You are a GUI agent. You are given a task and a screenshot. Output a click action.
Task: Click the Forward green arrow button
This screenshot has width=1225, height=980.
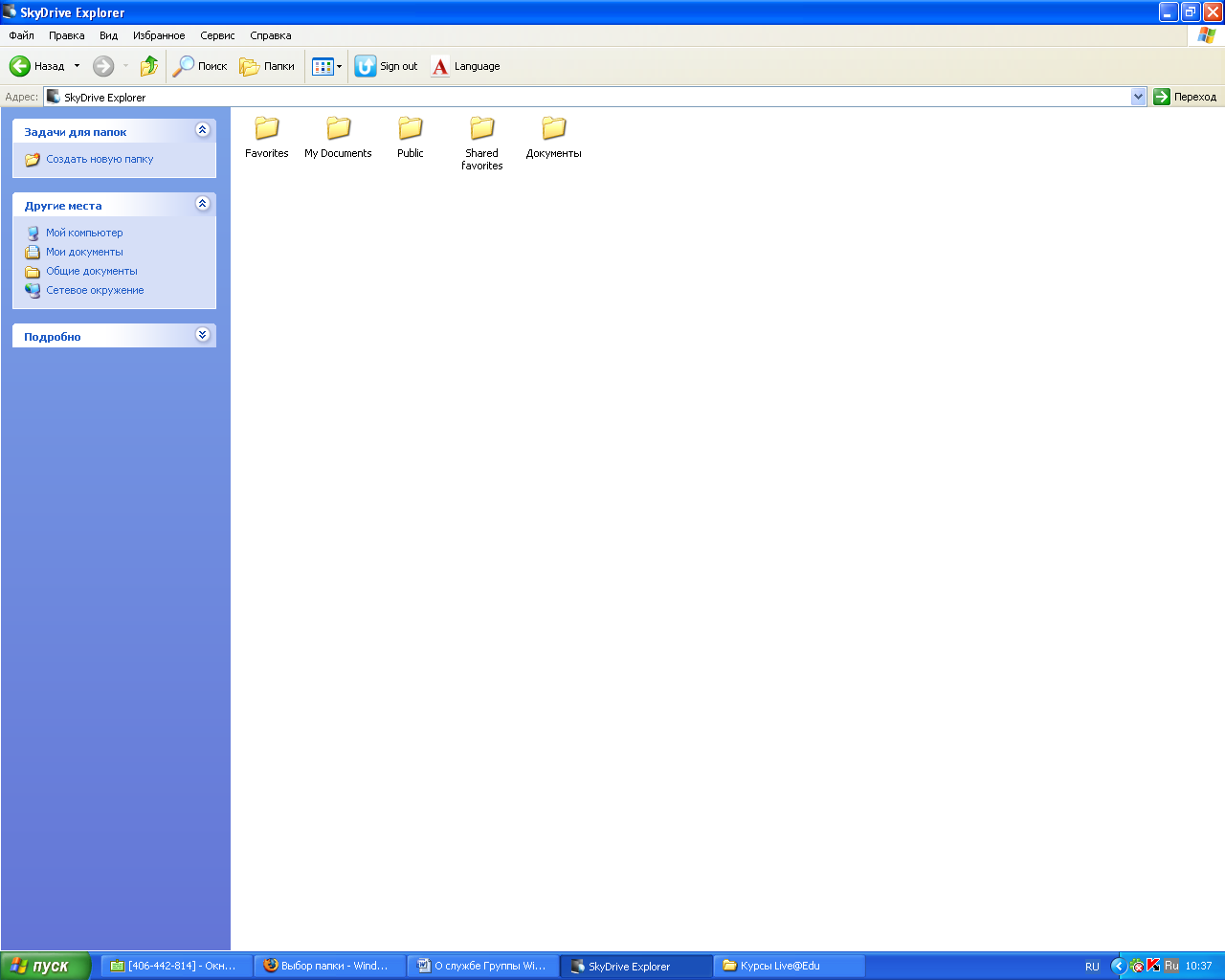103,66
